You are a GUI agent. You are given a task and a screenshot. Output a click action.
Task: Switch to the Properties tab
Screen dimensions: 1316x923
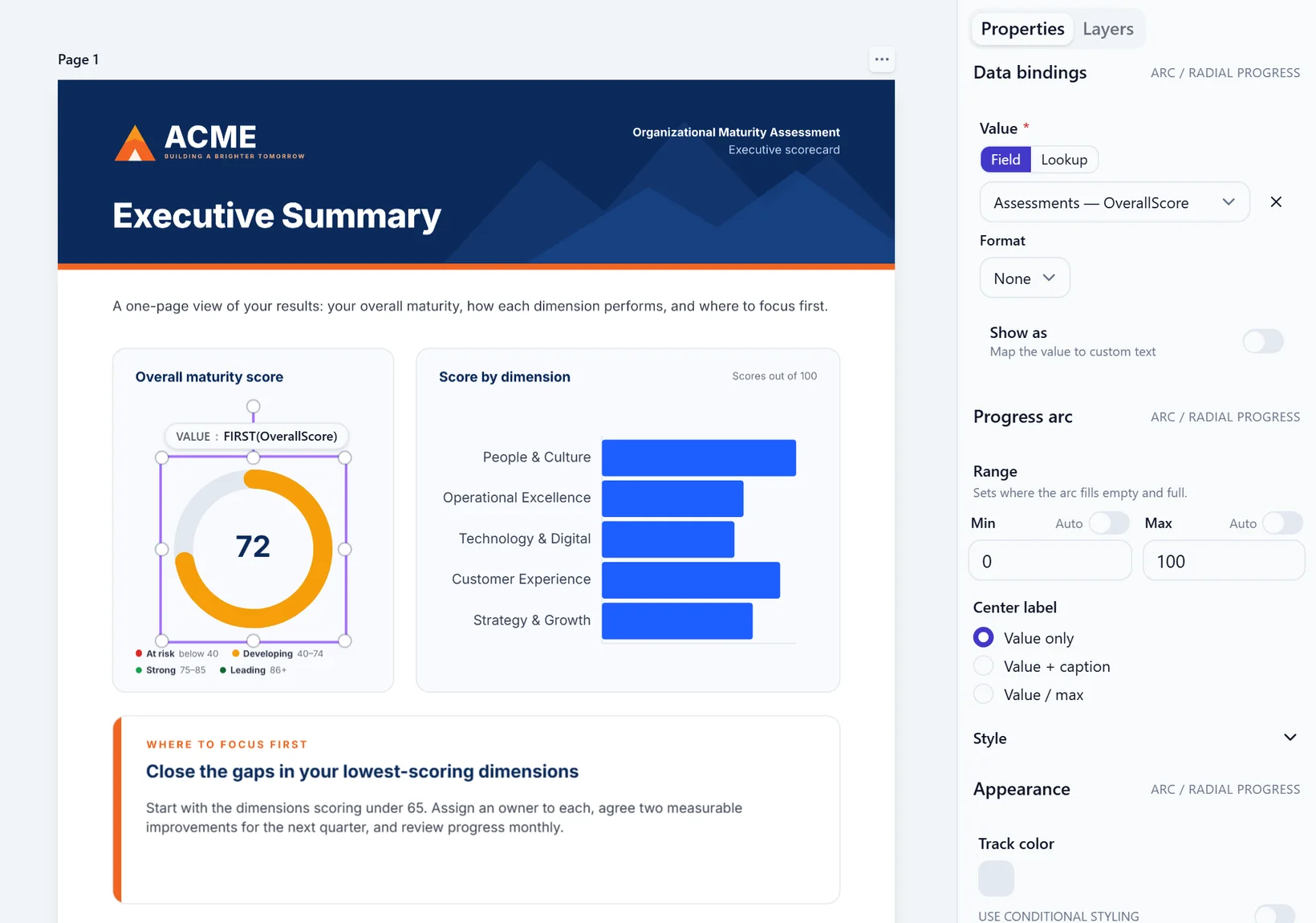[x=1022, y=29]
